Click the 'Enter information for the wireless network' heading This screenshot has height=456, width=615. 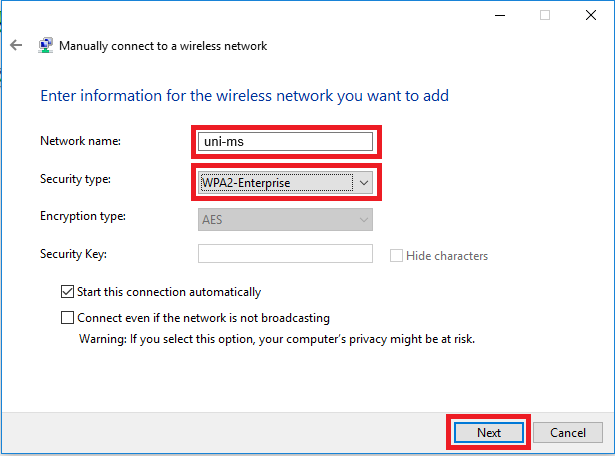click(x=244, y=96)
